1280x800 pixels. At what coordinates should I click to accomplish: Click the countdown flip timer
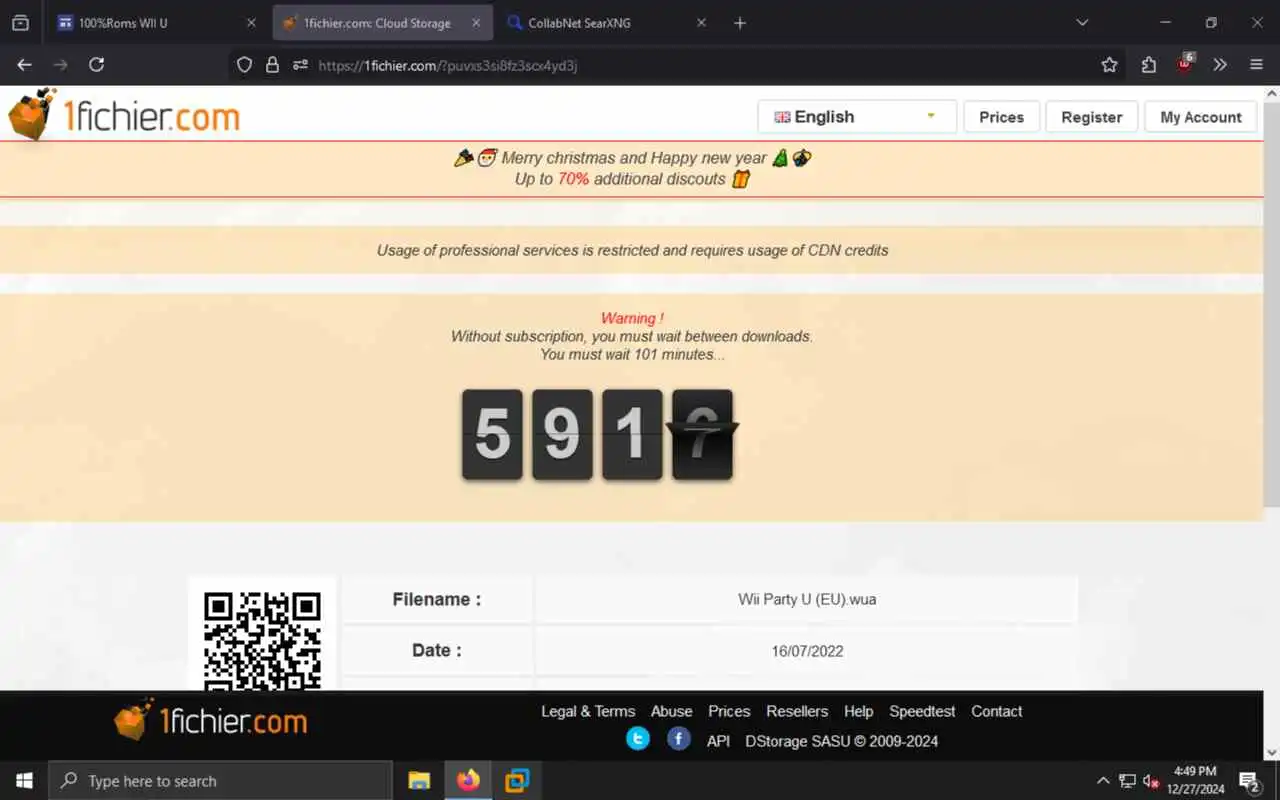[598, 435]
